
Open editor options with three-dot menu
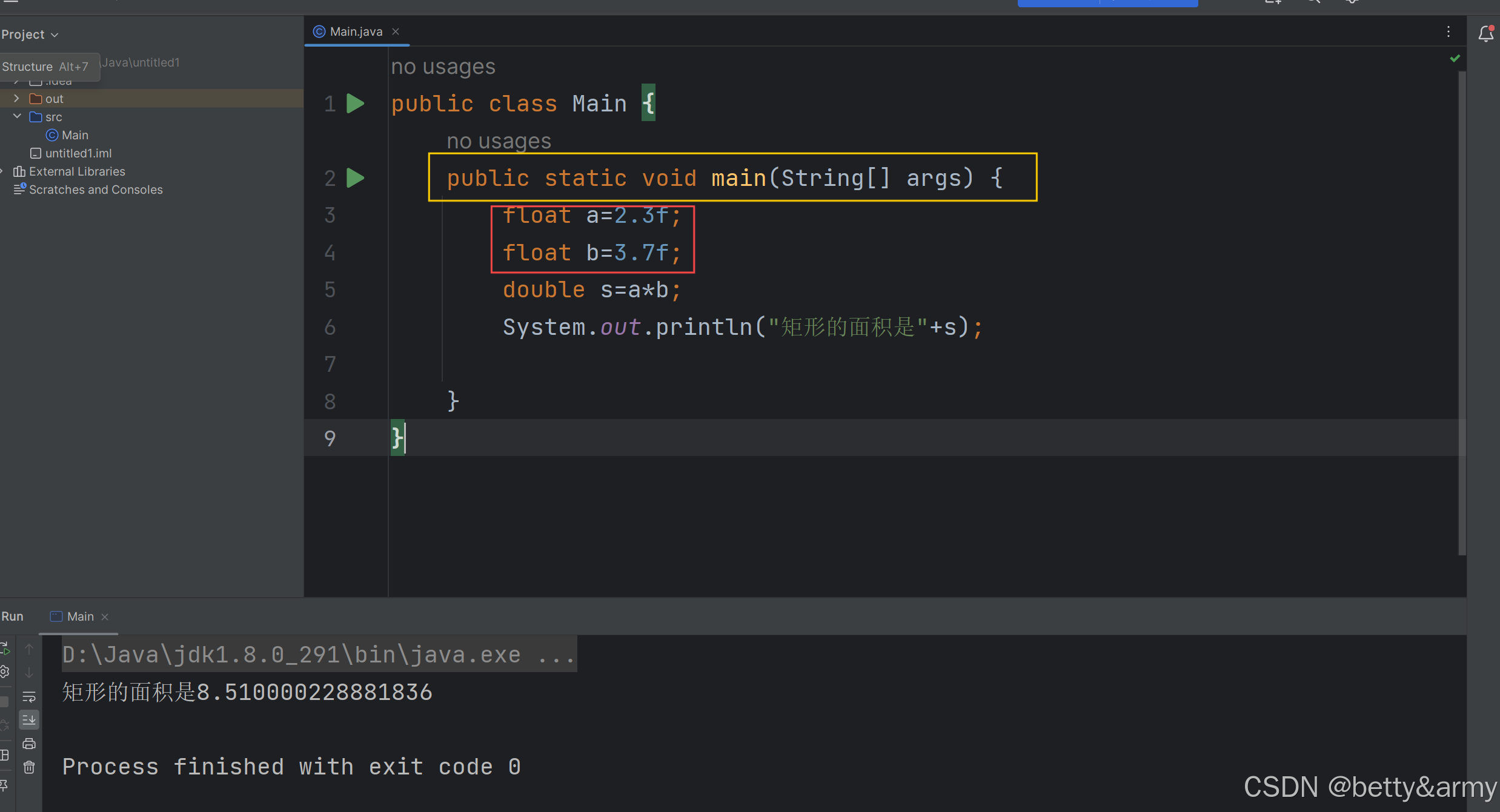pos(1449,31)
